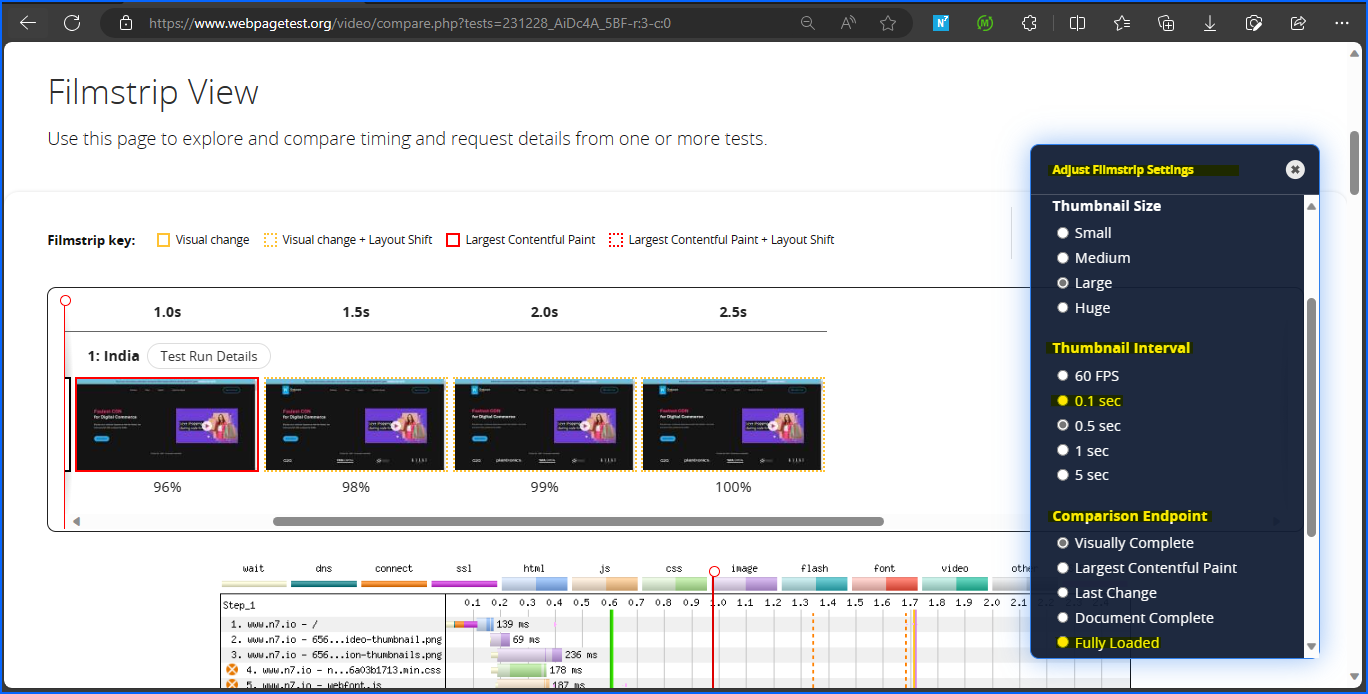This screenshot has width=1368, height=694.
Task: Open the Extensions puzzle icon
Action: click(1030, 23)
